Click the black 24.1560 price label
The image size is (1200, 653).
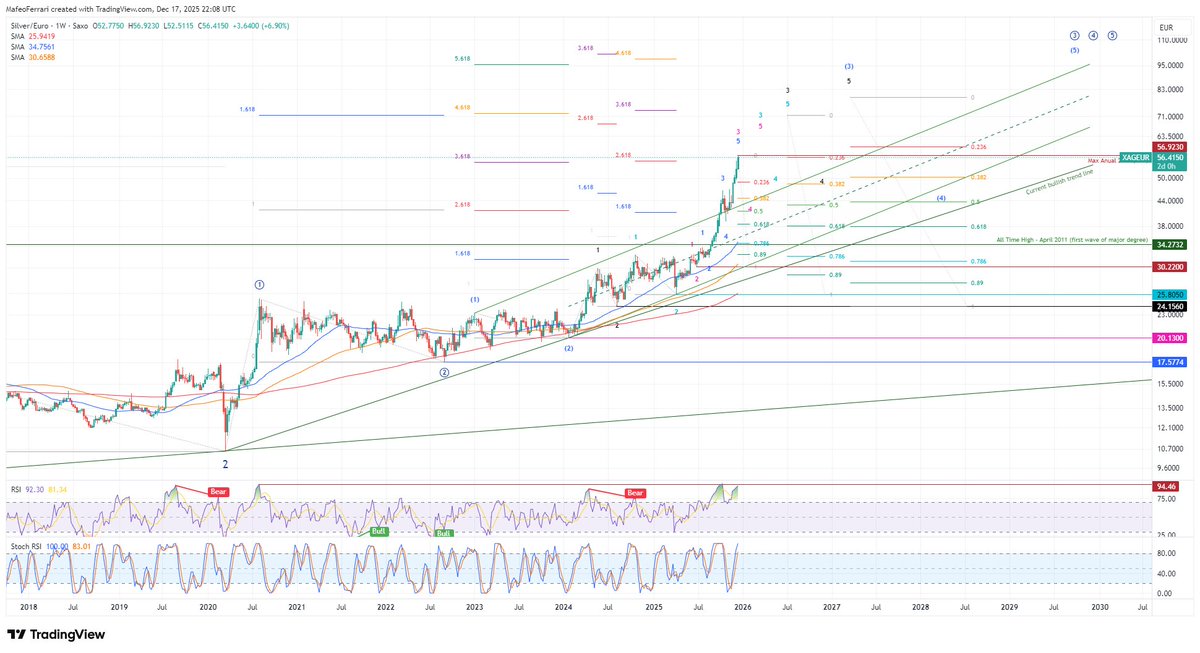click(1169, 306)
